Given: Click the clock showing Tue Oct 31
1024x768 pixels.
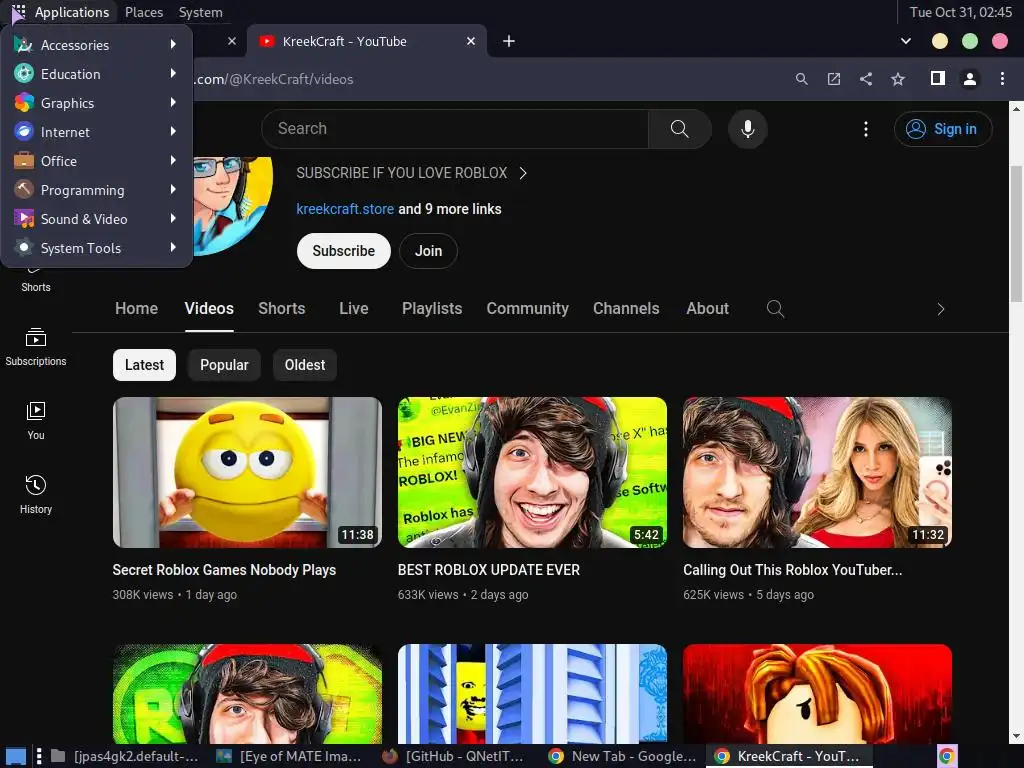Looking at the screenshot, I should click(961, 12).
